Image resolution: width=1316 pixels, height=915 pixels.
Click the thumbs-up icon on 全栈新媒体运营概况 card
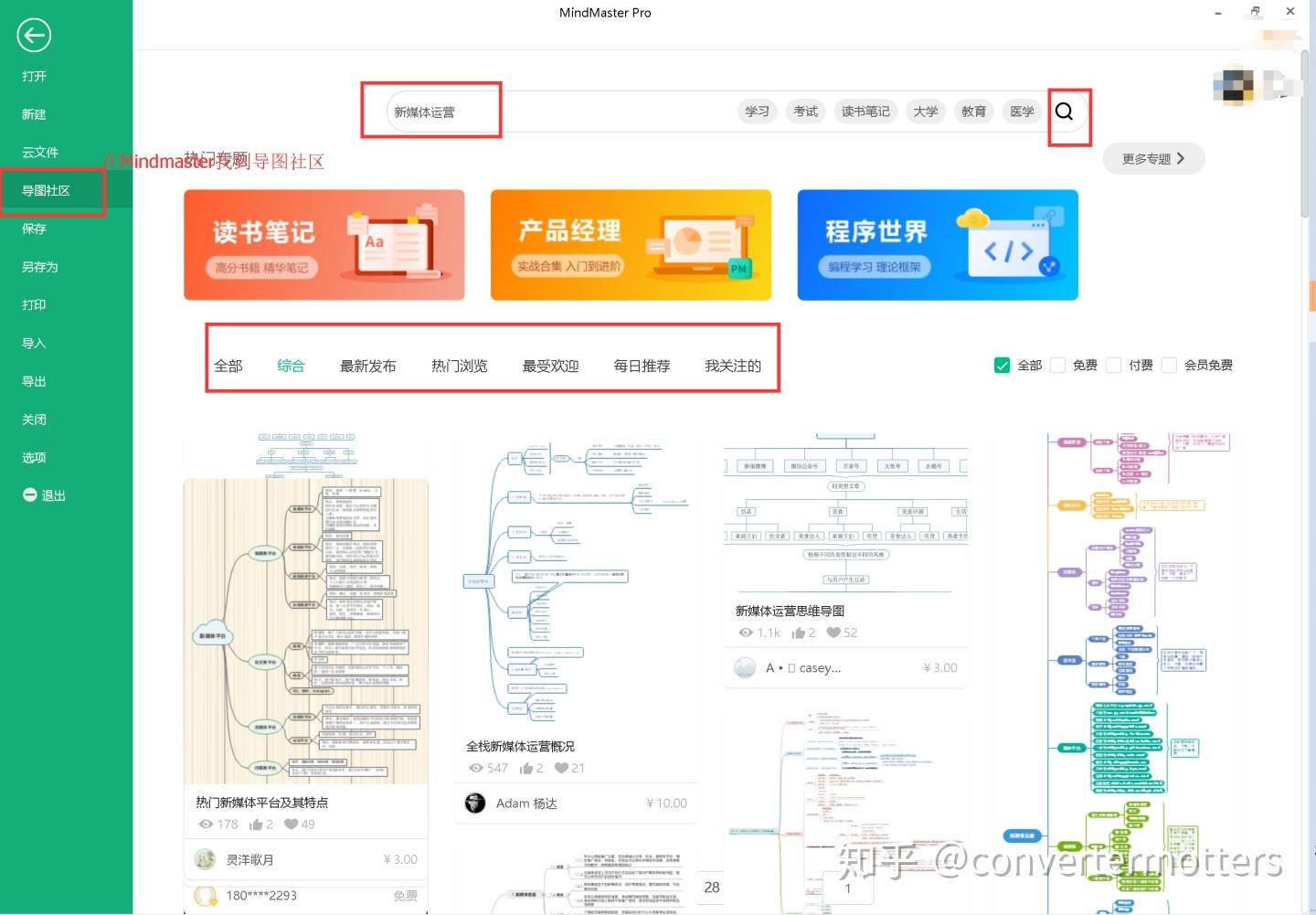tap(526, 768)
